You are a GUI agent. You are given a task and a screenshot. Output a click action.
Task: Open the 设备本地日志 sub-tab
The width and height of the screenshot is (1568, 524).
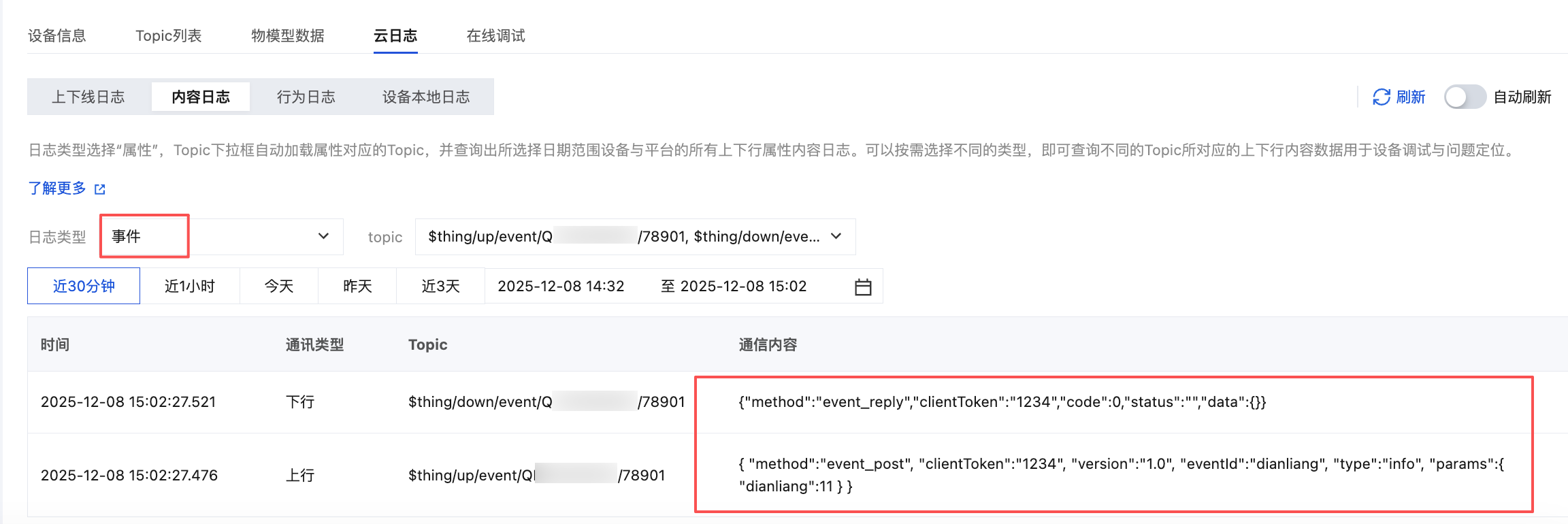(426, 97)
